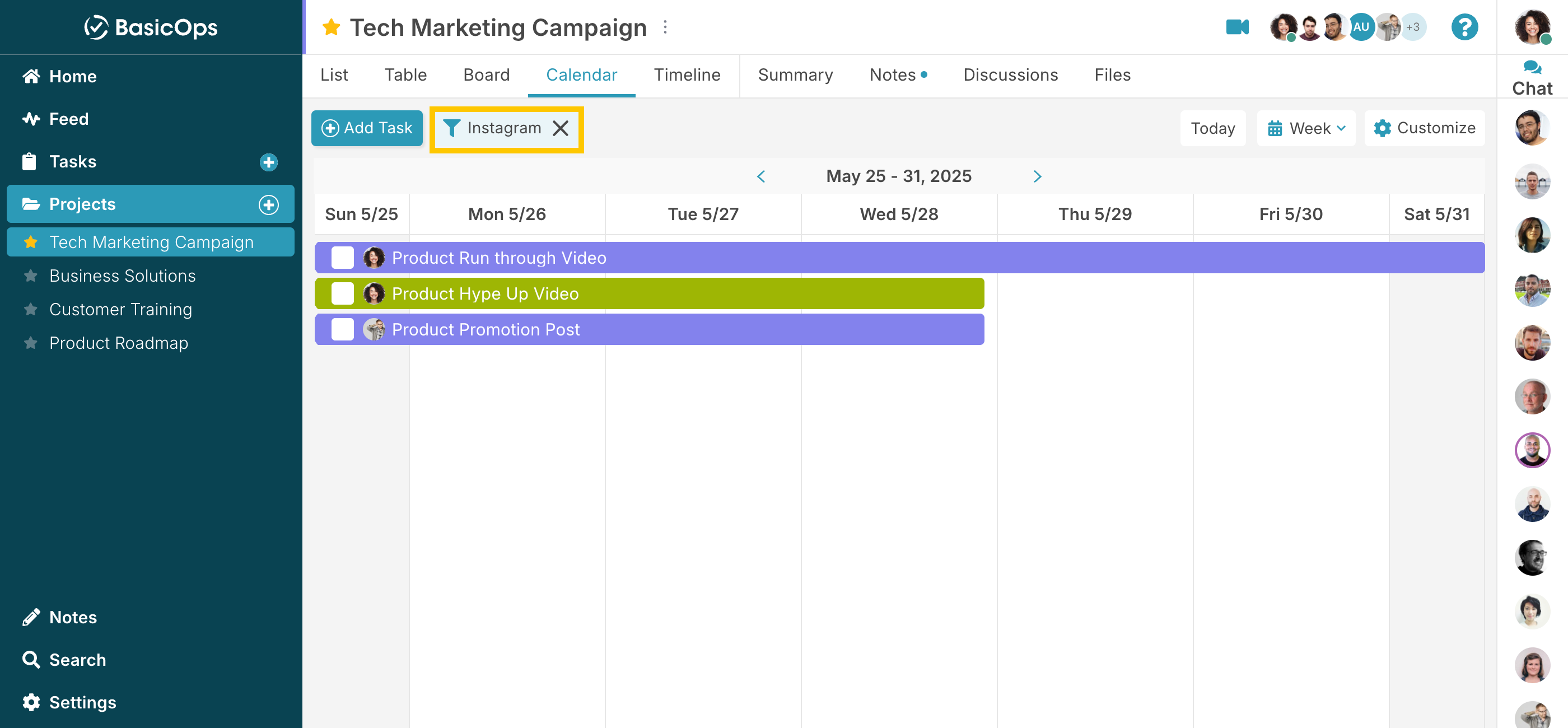Viewport: 1568px width, 728px height.
Task: Check off Product Promotion Post
Action: tap(342, 329)
